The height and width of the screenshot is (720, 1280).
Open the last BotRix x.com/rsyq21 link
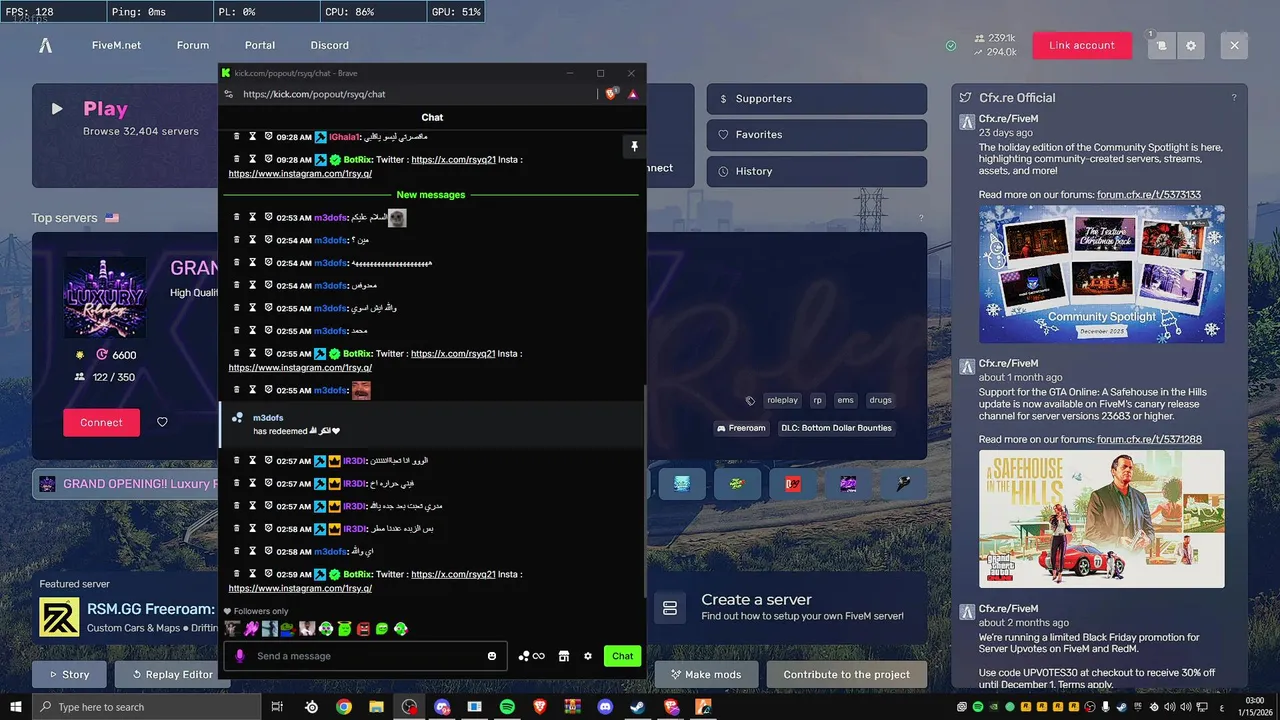click(453, 574)
